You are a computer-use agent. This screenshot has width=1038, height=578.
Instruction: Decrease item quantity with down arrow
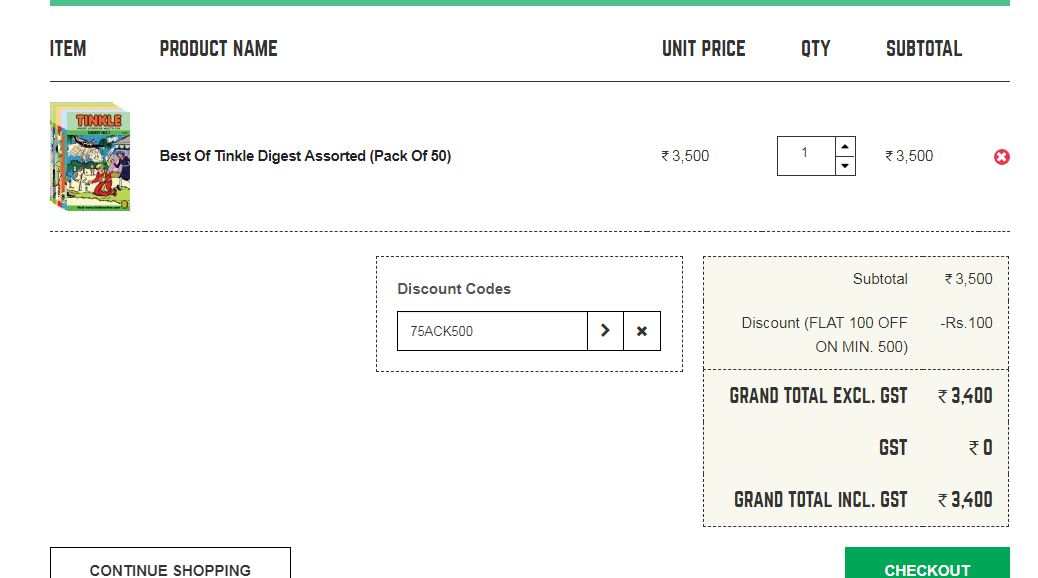845,166
